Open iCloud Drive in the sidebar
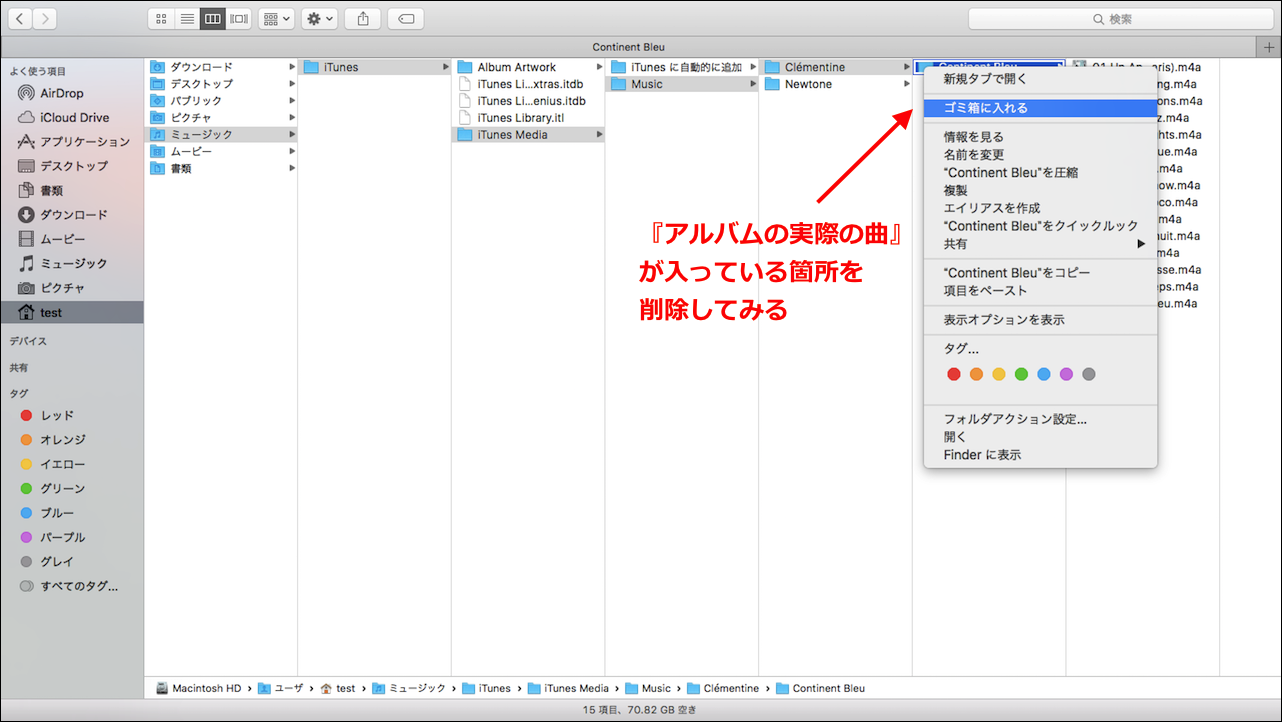 [71, 117]
